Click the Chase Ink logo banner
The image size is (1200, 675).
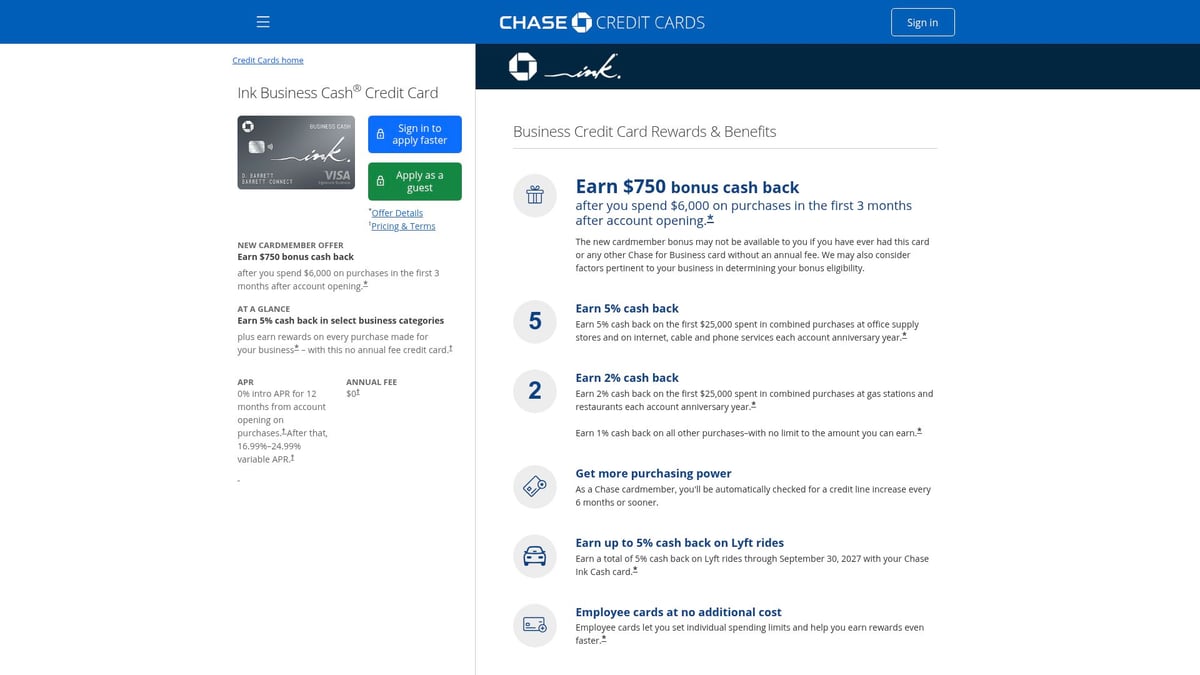[x=565, y=67]
